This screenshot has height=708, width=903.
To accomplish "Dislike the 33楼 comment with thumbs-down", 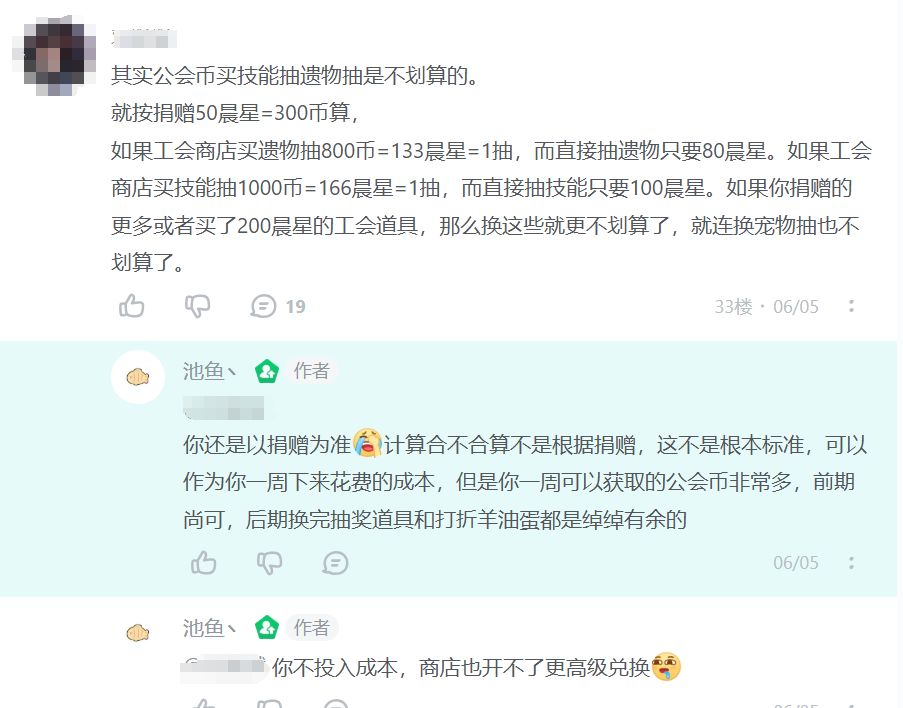I will point(198,306).
